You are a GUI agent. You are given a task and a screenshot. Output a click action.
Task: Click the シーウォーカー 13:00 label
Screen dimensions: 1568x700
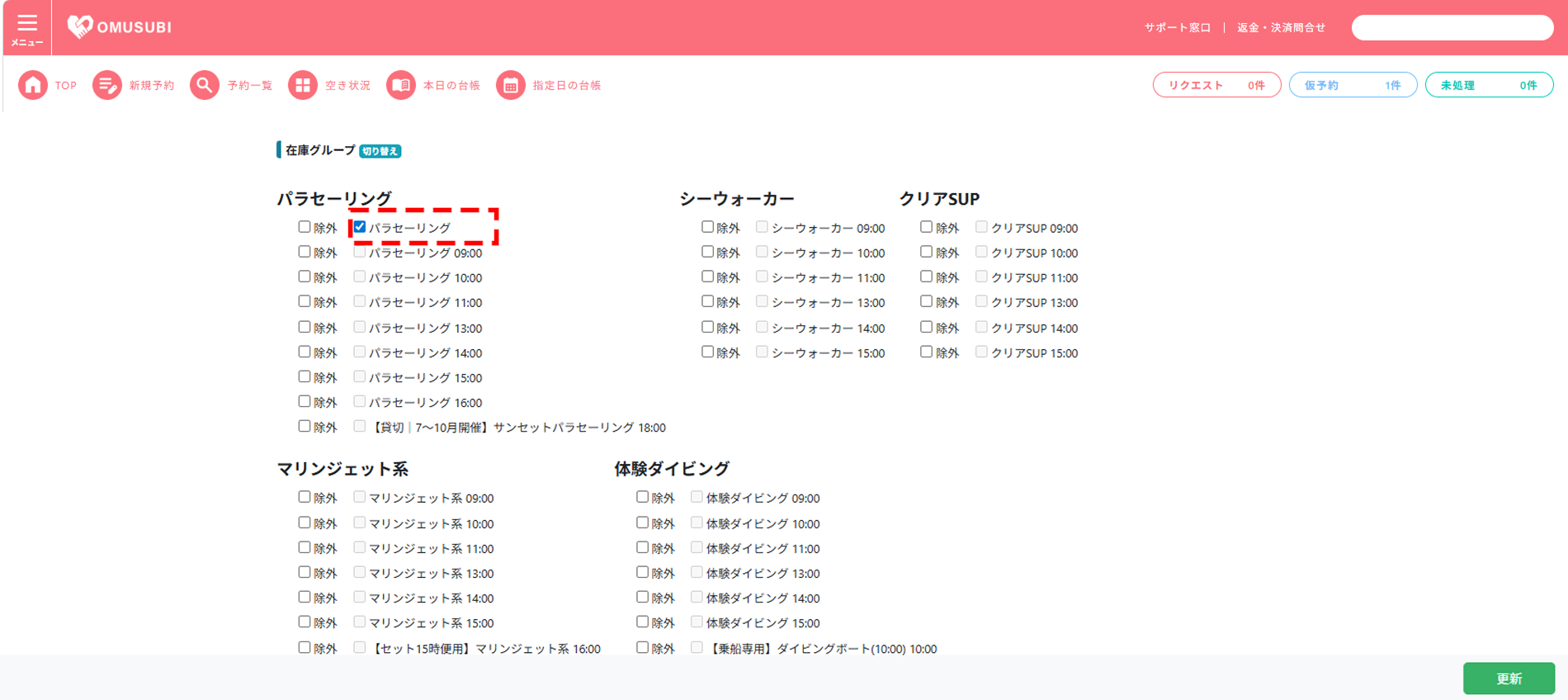(828, 303)
